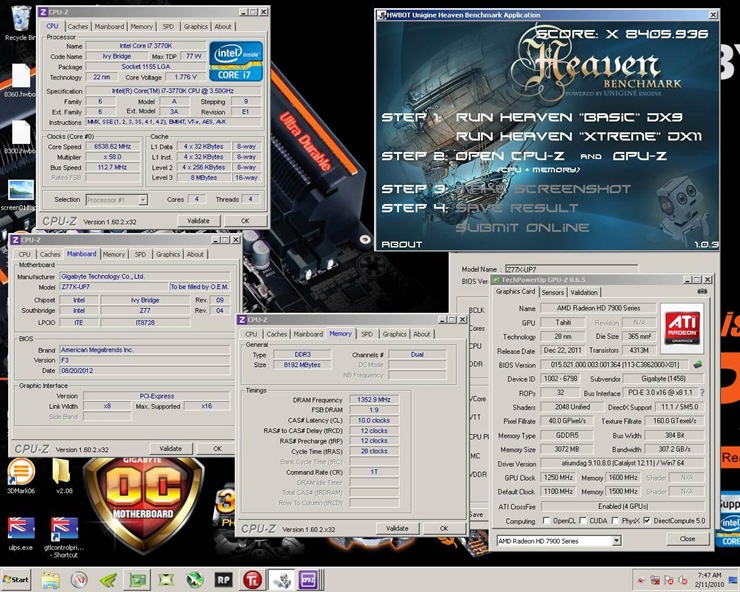This screenshot has width=740, height=592.
Task: Click the Close button in GPU-Z
Action: (x=687, y=539)
